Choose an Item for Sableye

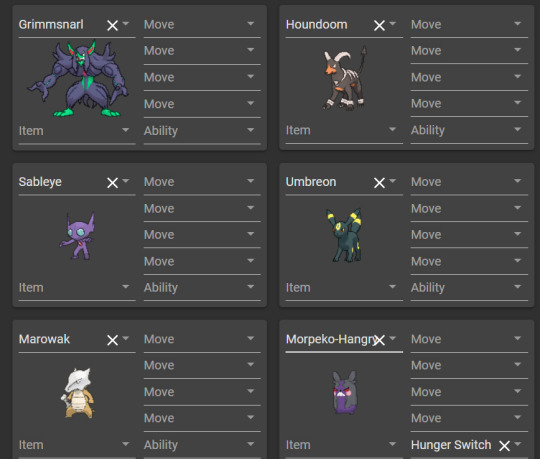tap(77, 288)
